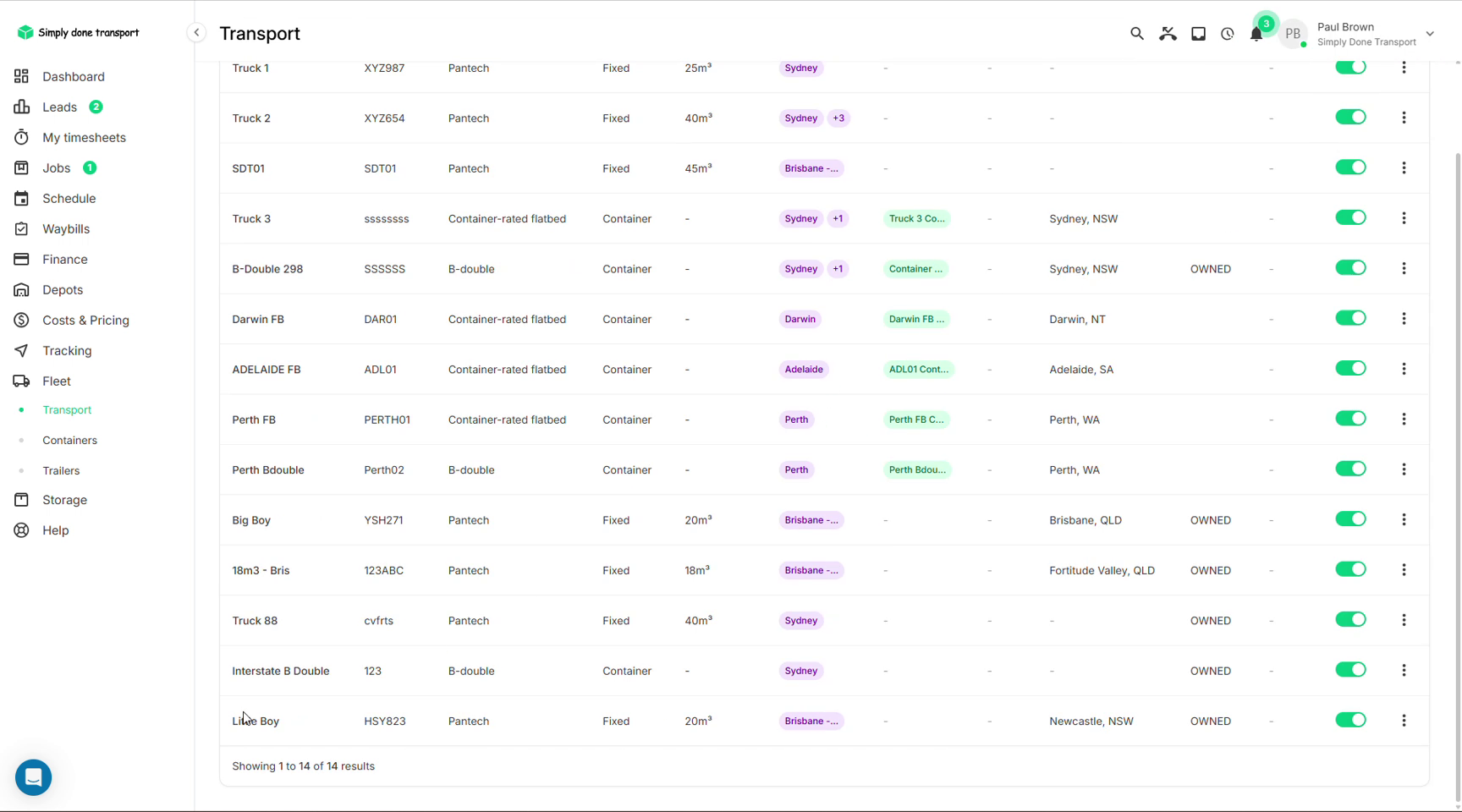The image size is (1462, 812).
Task: Open row actions for Darwin FB
Action: (x=1404, y=319)
